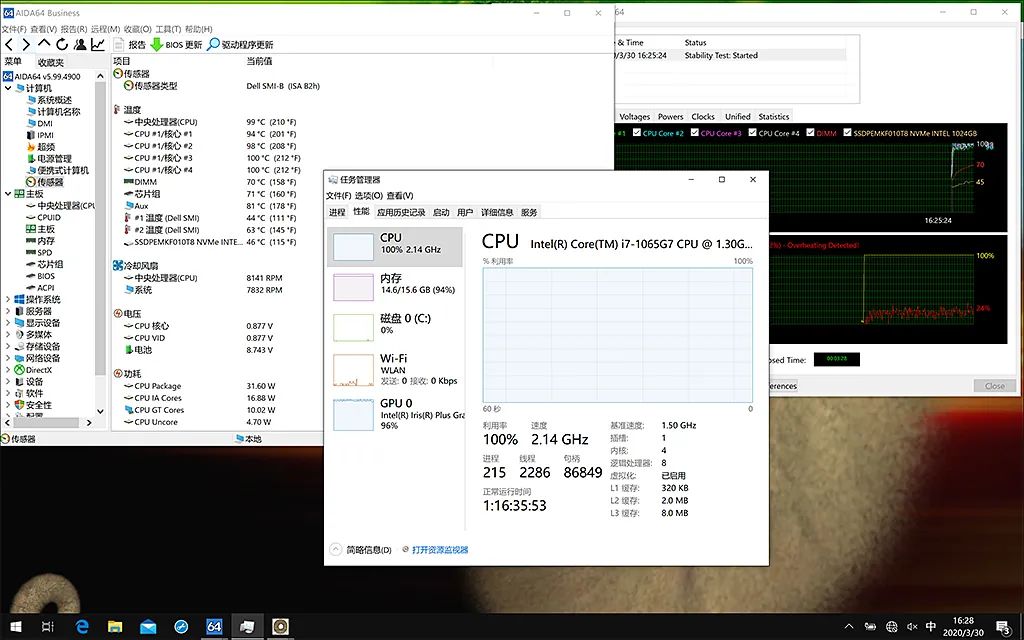This screenshot has height=640, width=1024.
Task: Open AIDA64 工具(T) menu
Action: tap(168, 29)
